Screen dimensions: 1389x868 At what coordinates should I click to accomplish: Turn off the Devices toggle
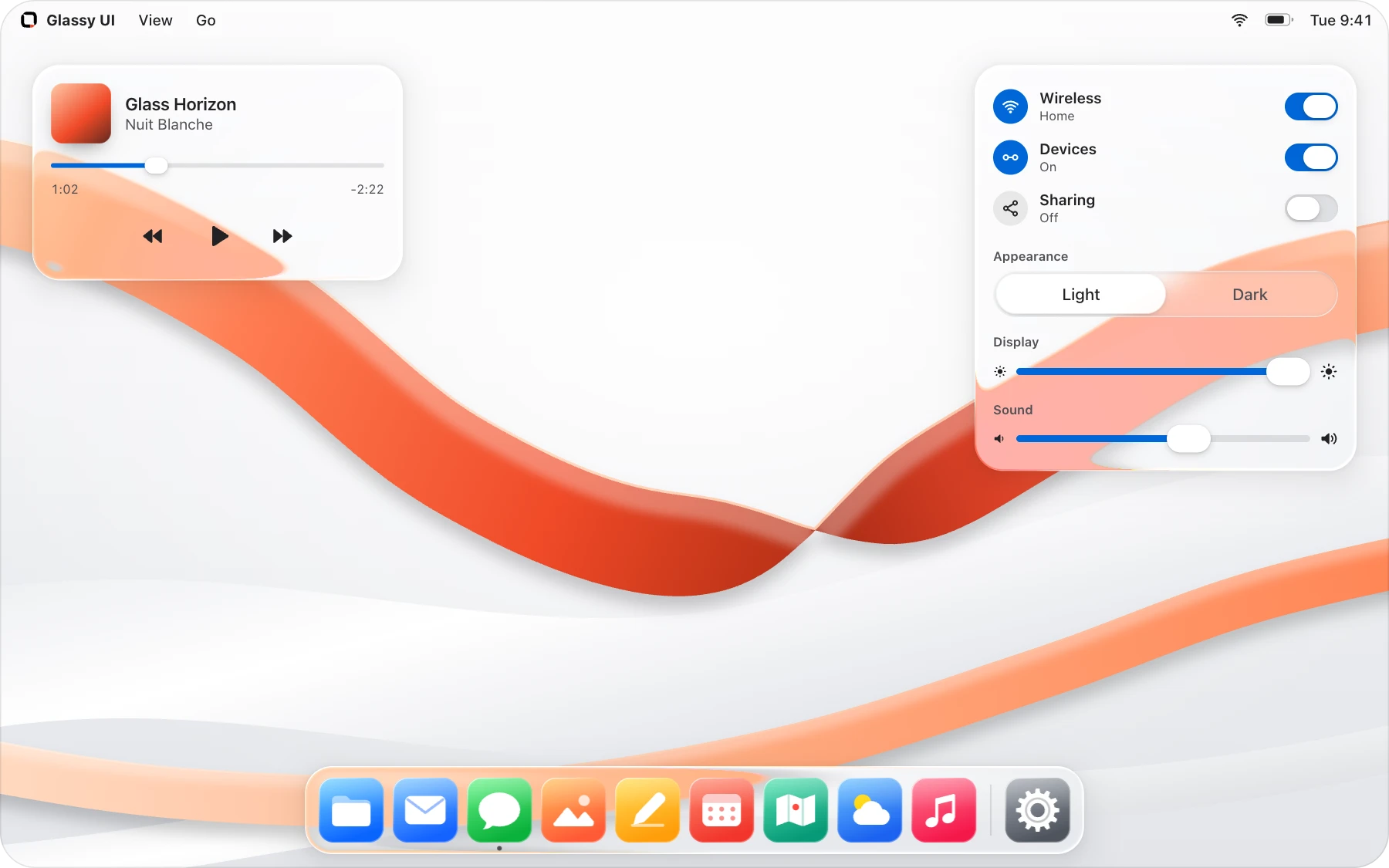pyautogui.click(x=1311, y=157)
